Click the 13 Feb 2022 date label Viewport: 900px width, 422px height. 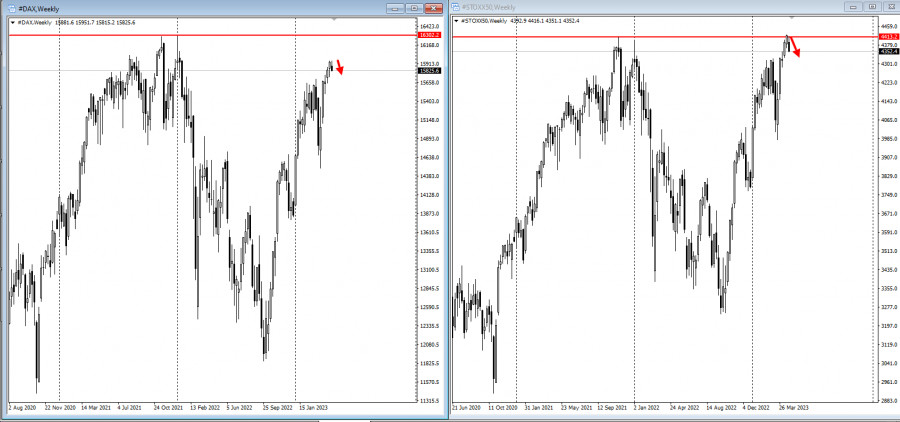(206, 407)
